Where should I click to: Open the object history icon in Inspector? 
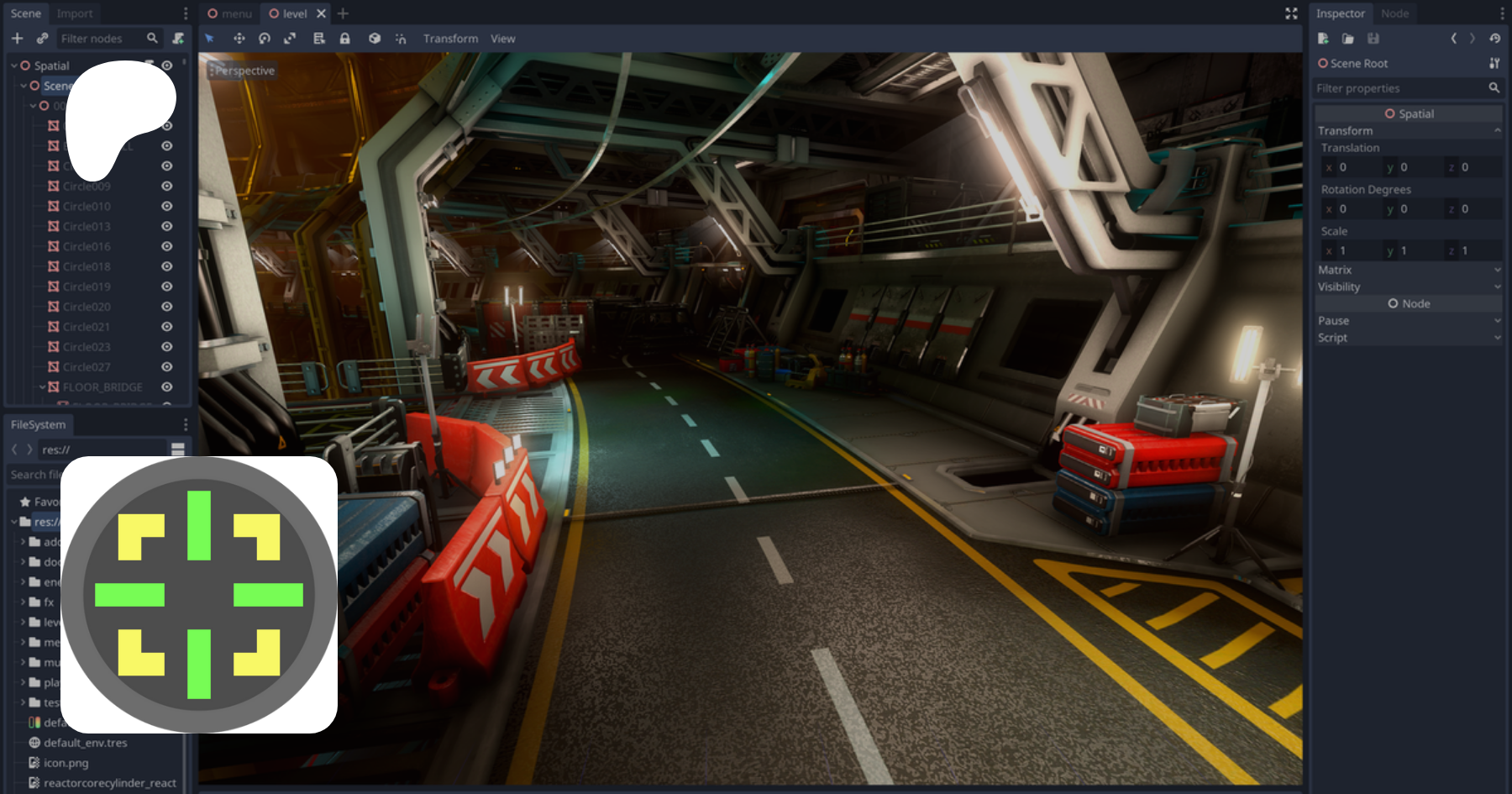coord(1494,39)
